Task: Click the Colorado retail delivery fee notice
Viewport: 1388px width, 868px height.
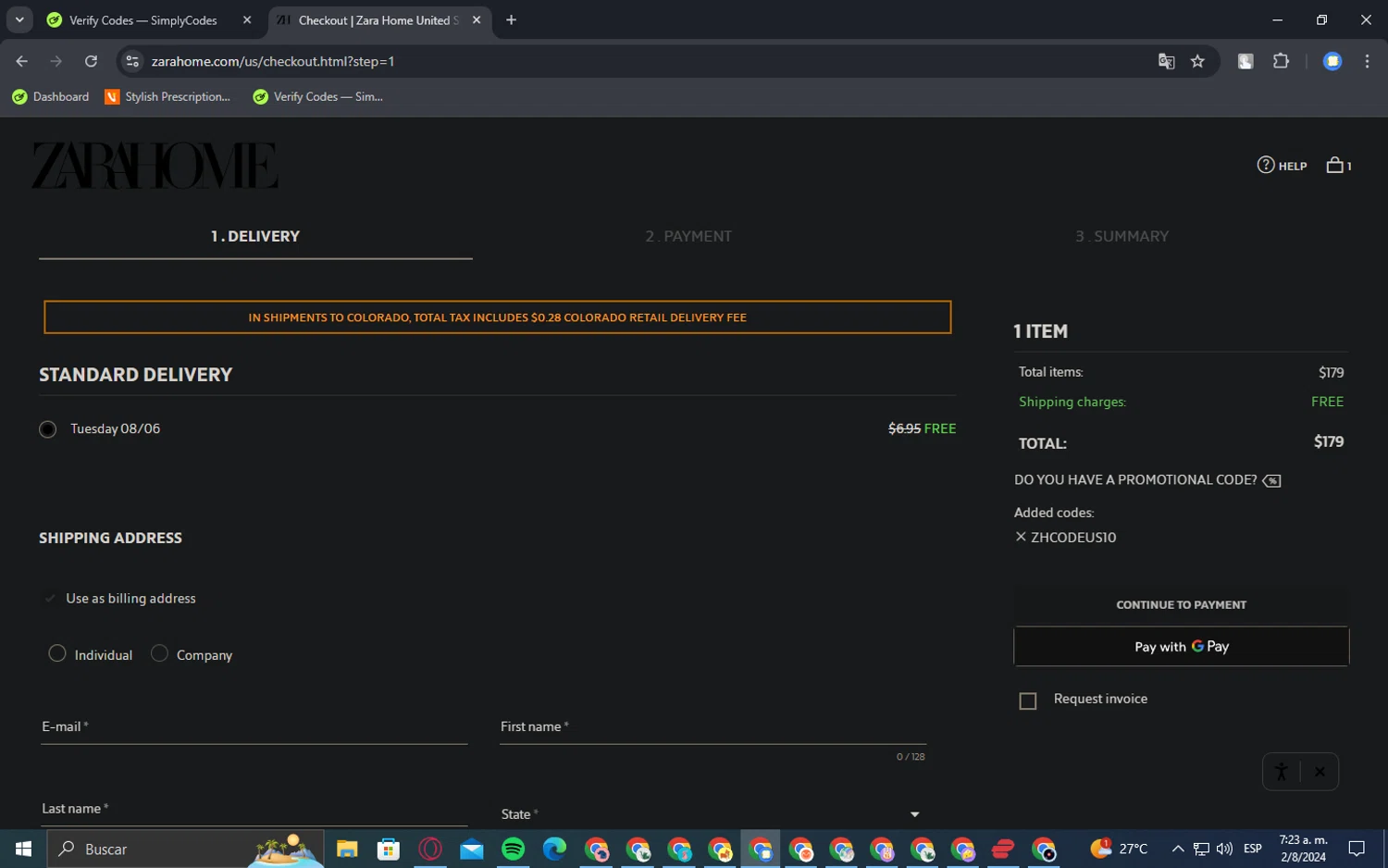Action: 498,317
